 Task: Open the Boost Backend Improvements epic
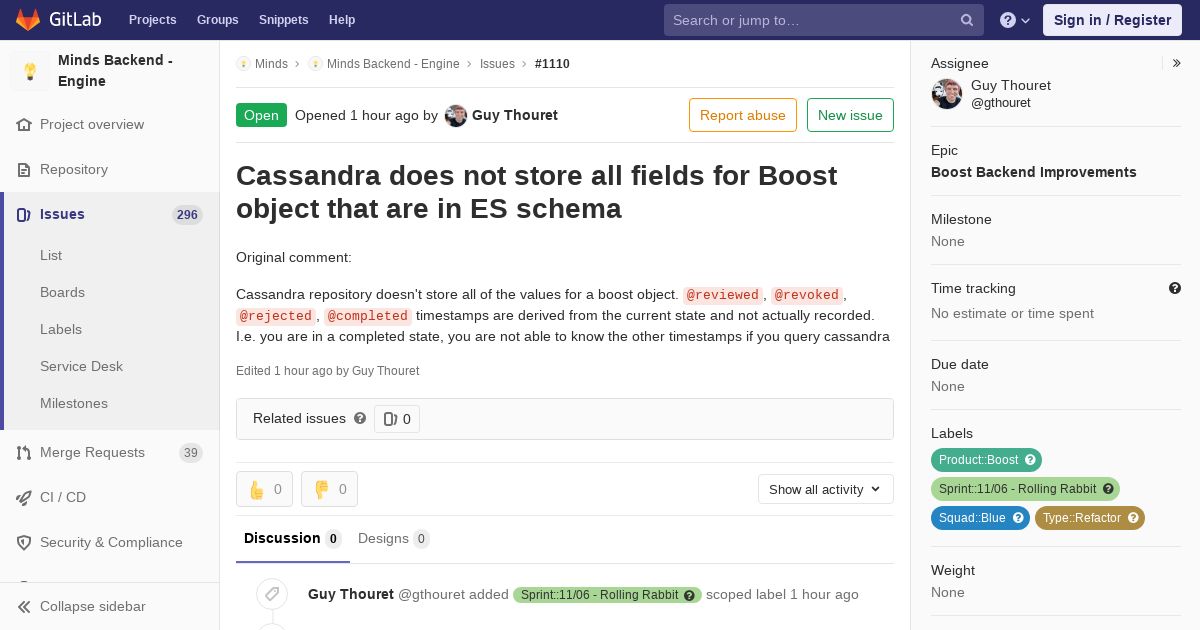[1034, 172]
